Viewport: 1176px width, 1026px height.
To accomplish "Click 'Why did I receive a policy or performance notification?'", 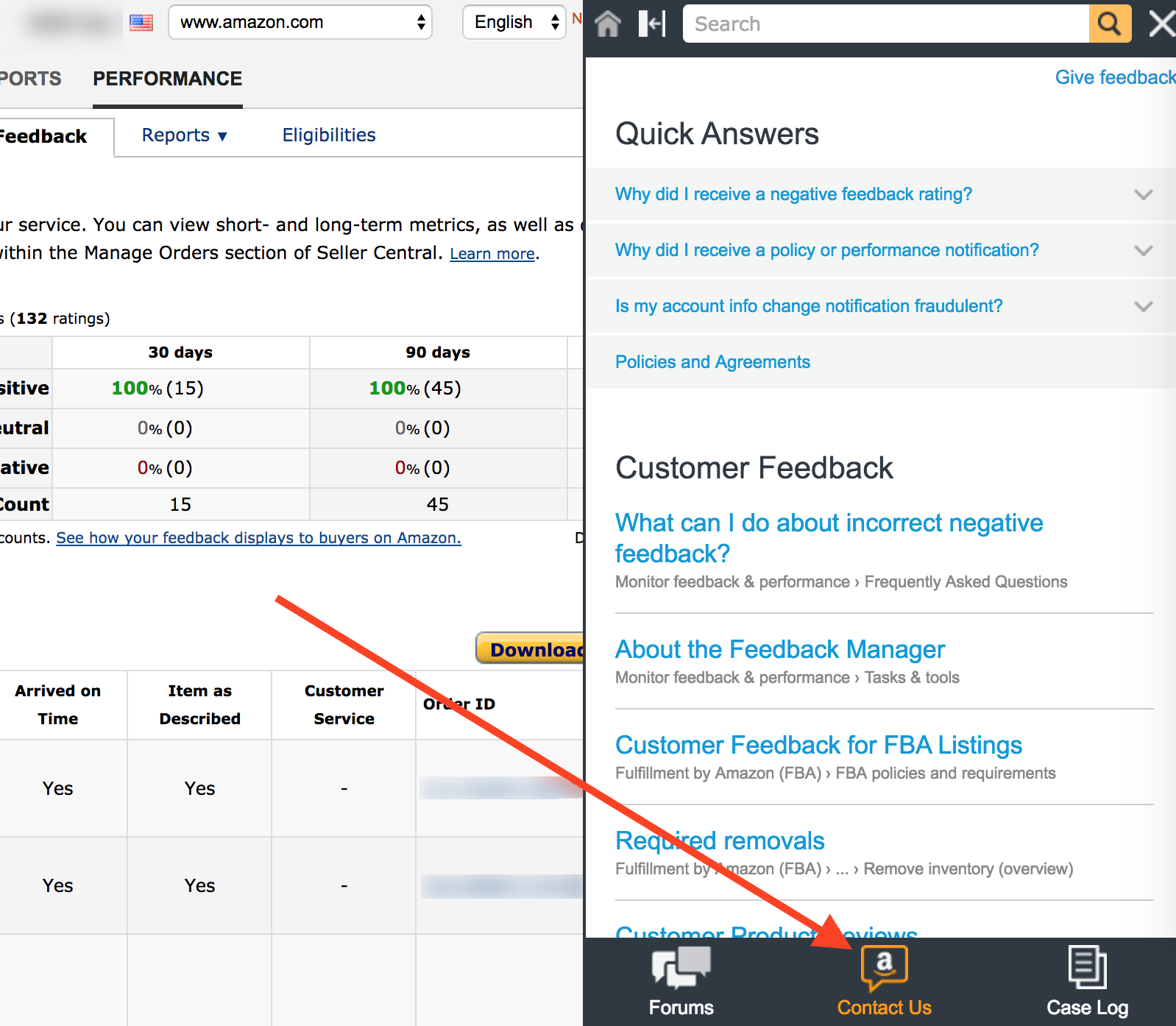I will (827, 250).
